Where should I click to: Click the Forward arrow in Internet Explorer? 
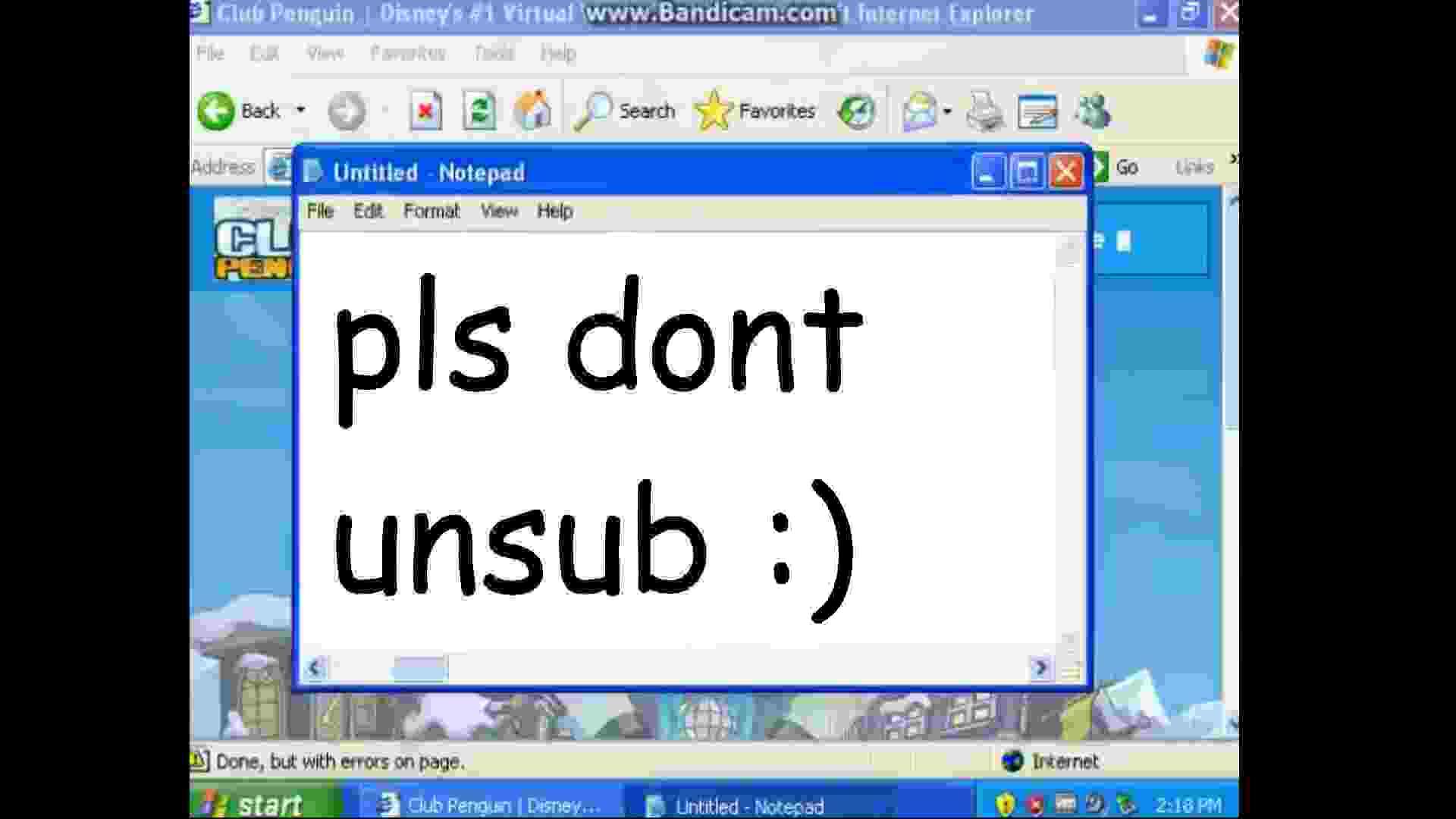click(347, 111)
